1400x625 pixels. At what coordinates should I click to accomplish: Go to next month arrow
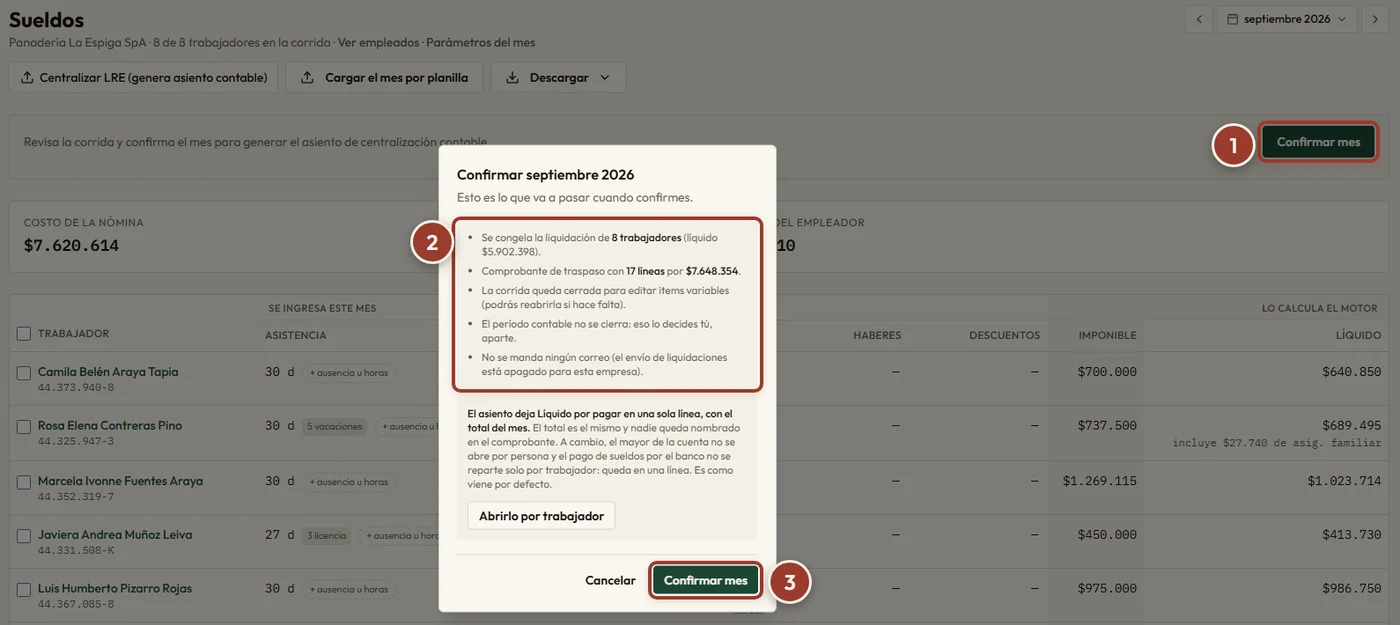(x=1375, y=19)
